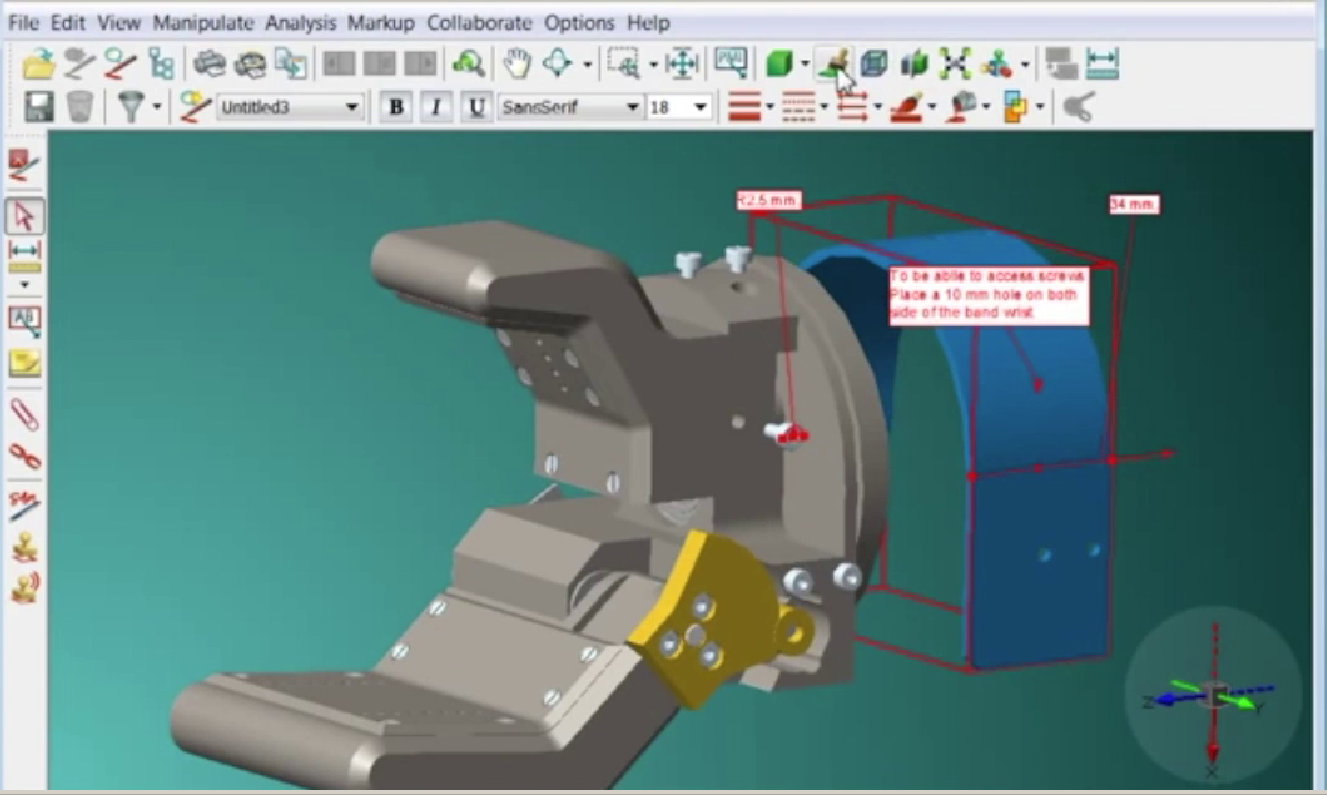The height and width of the screenshot is (795, 1327).
Task: Click the trash bin delete icon
Action: pyautogui.click(x=80, y=106)
